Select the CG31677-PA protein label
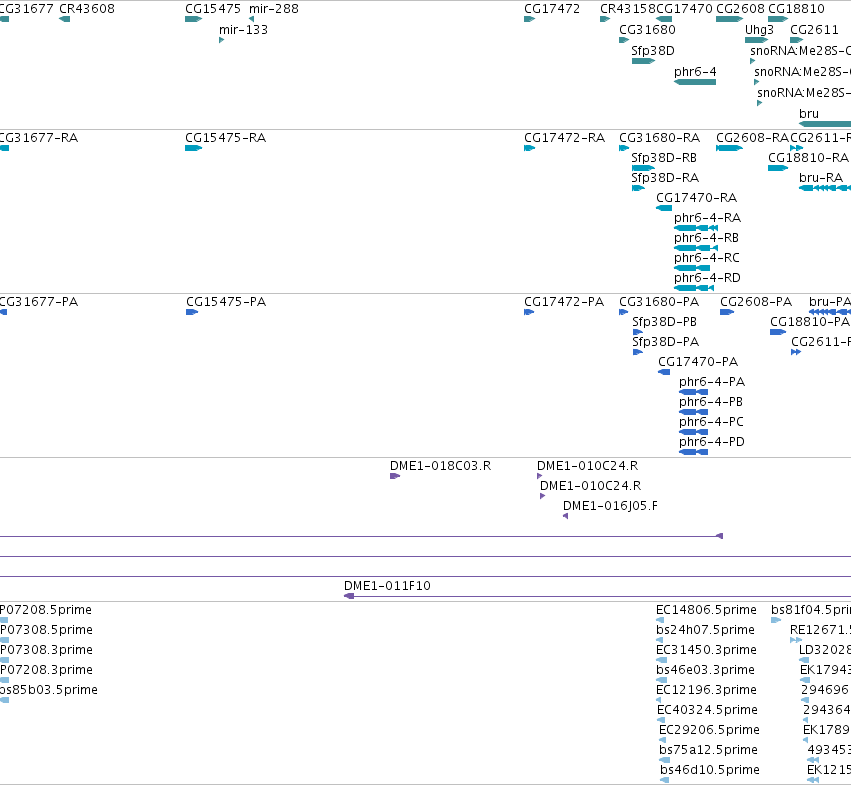851x785 pixels. [39, 302]
